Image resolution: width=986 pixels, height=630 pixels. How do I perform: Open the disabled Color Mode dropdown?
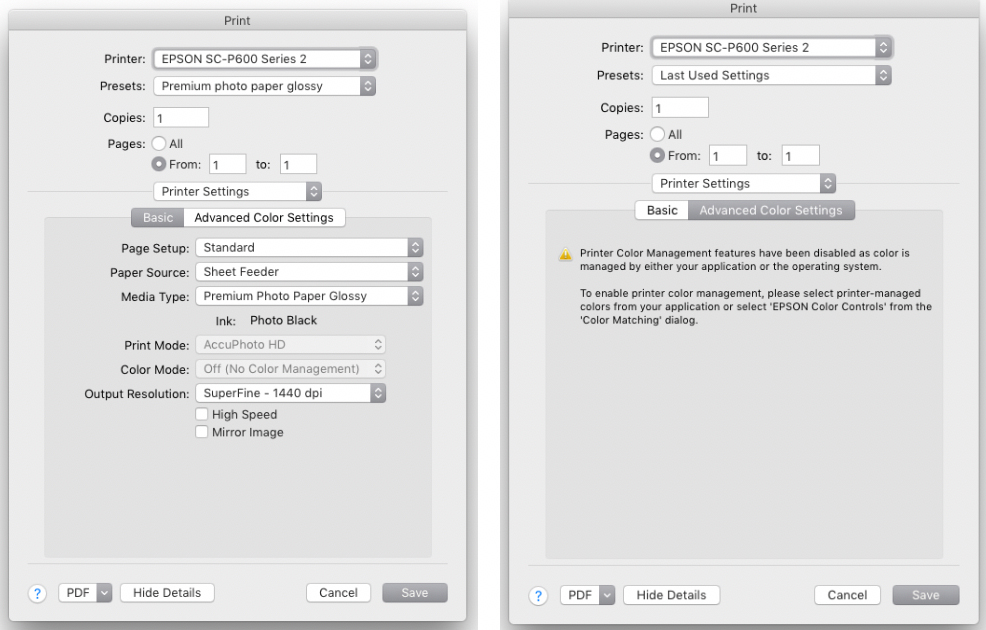pyautogui.click(x=290, y=369)
